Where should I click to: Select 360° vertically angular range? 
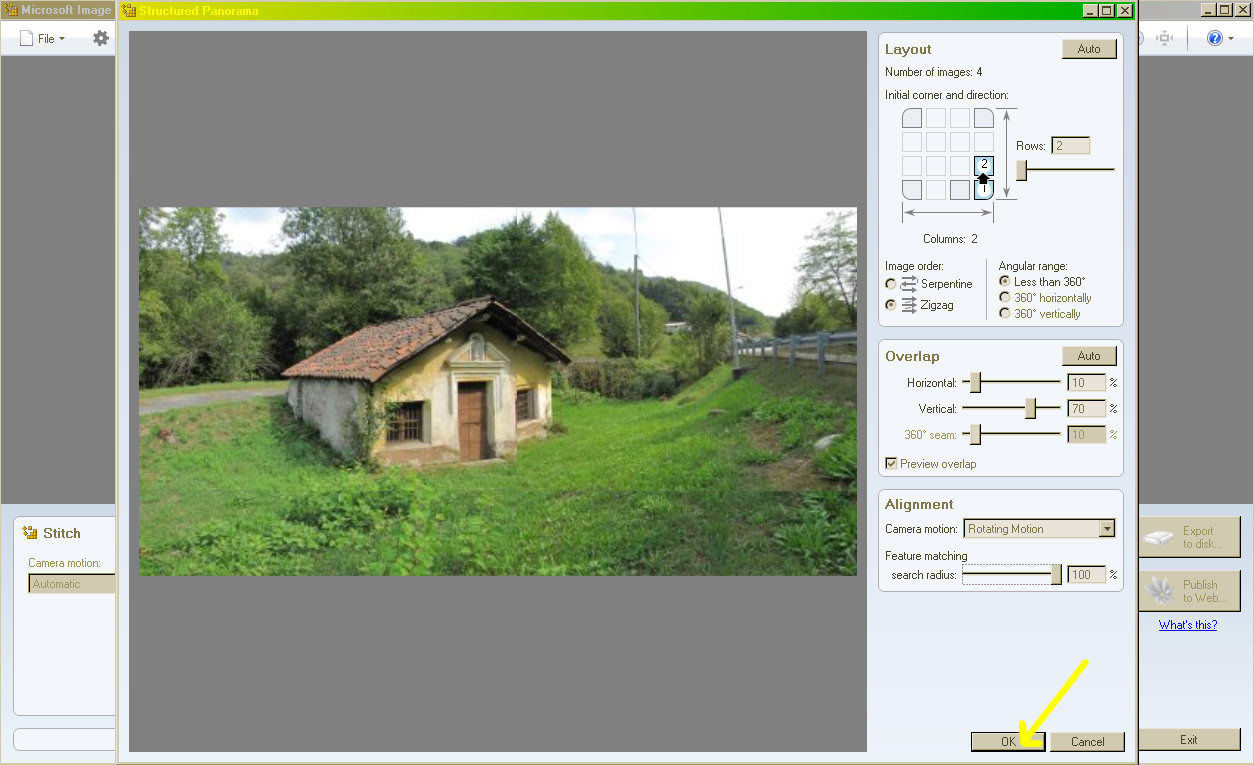point(1005,314)
